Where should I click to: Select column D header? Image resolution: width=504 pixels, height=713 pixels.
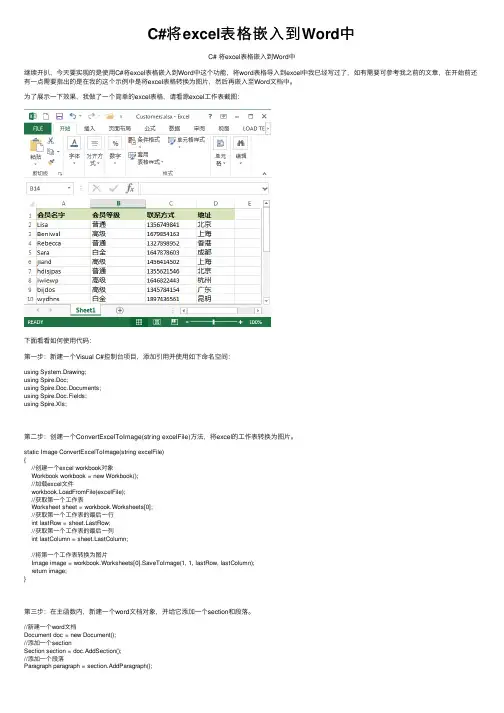point(215,204)
